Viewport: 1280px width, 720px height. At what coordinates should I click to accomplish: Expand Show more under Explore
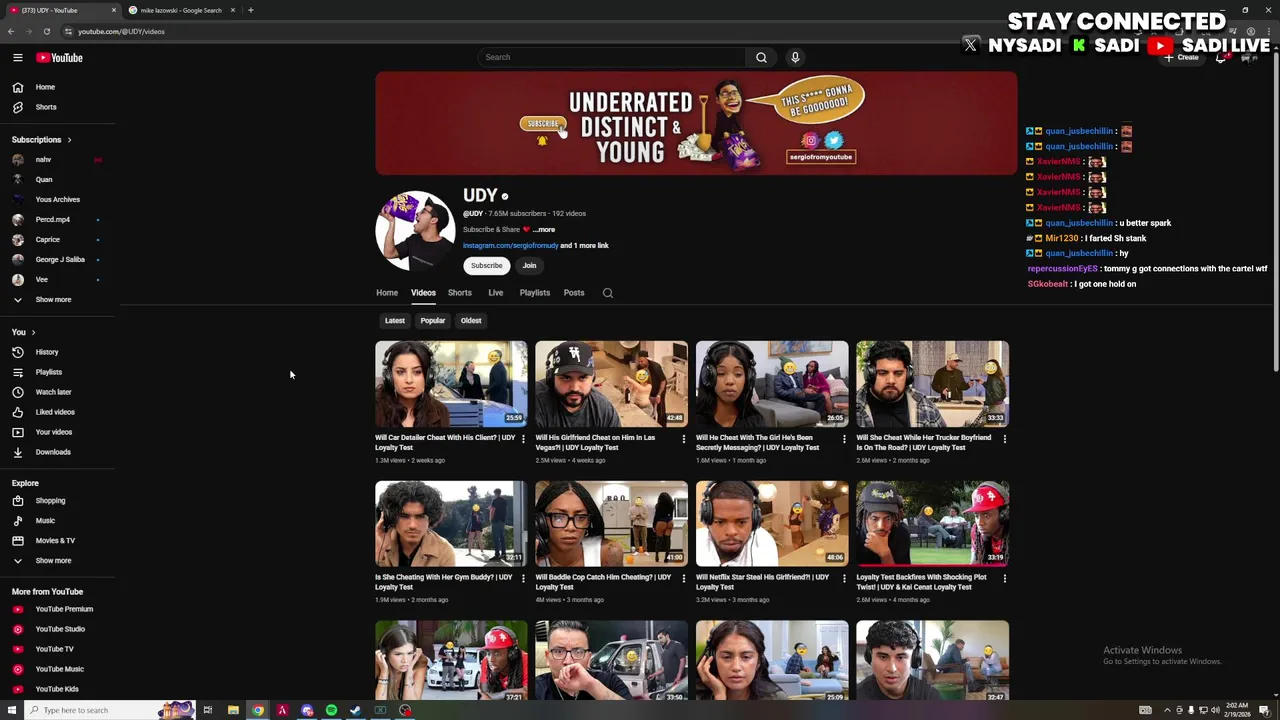coord(57,560)
